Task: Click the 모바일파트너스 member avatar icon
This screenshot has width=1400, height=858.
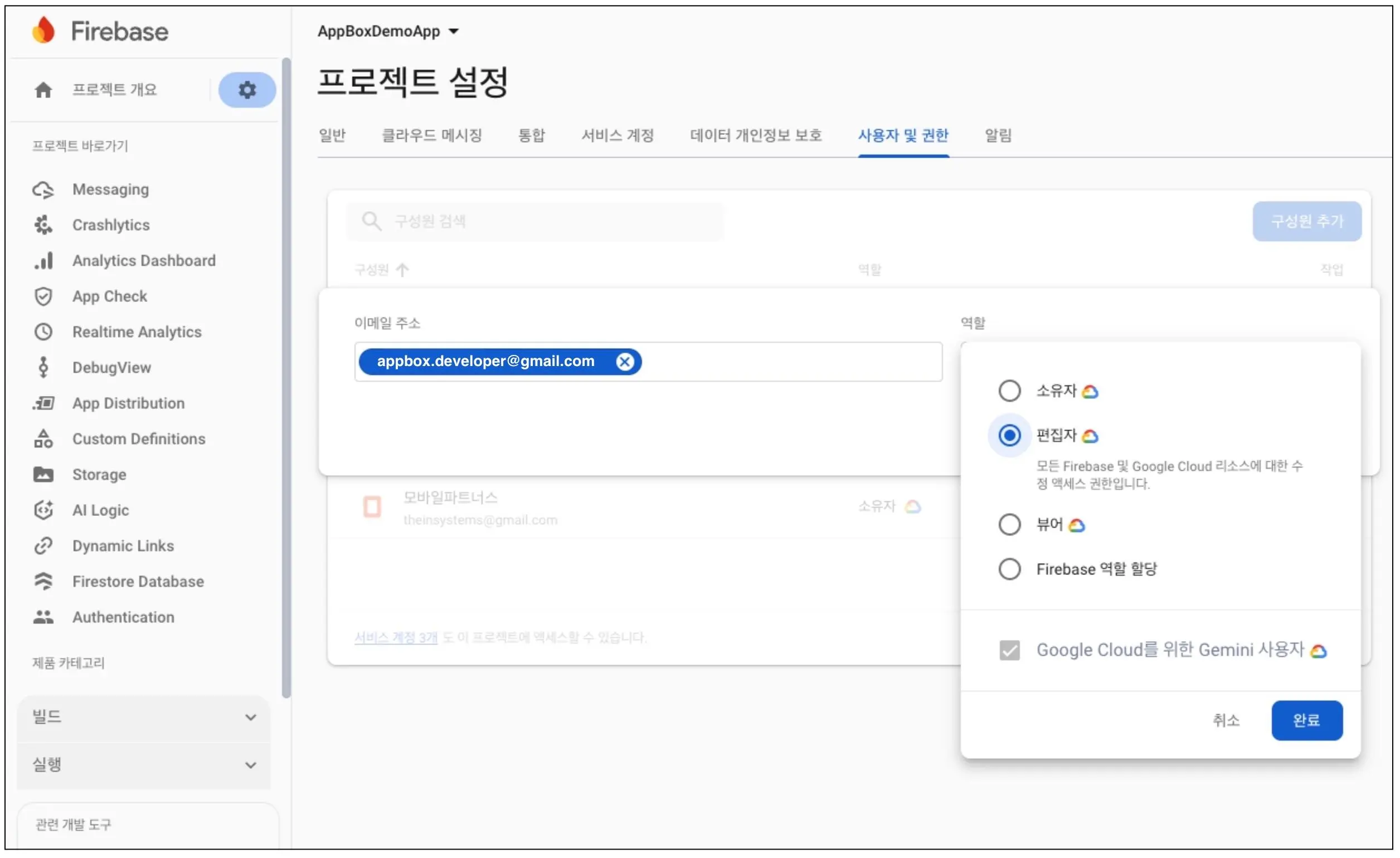Action: (372, 507)
